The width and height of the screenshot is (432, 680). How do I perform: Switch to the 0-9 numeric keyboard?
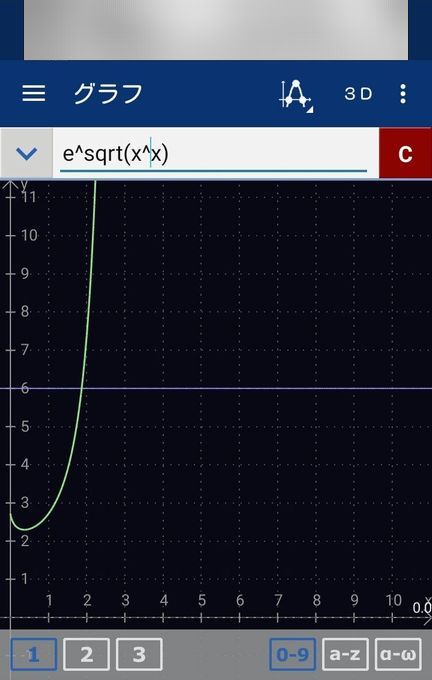(292, 654)
